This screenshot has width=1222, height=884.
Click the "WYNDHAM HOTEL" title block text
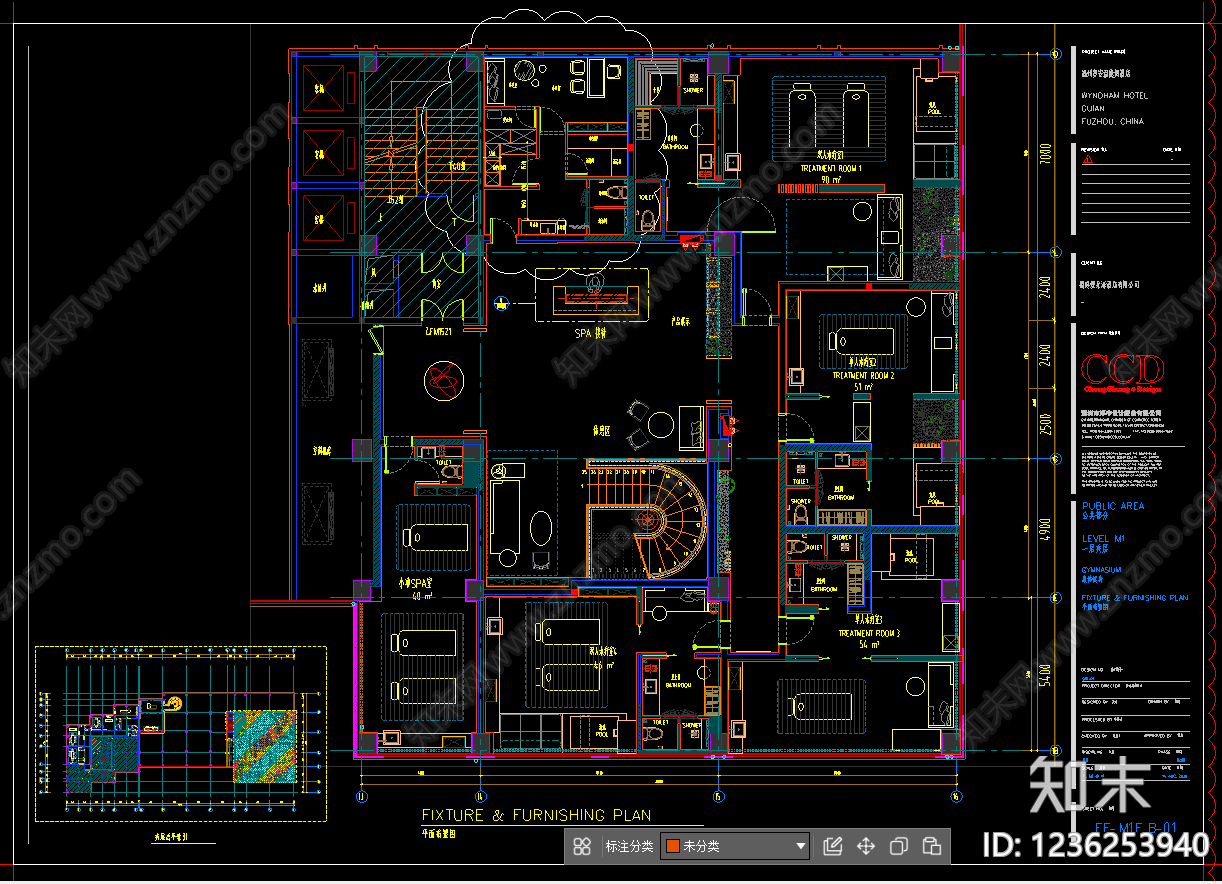1115,96
